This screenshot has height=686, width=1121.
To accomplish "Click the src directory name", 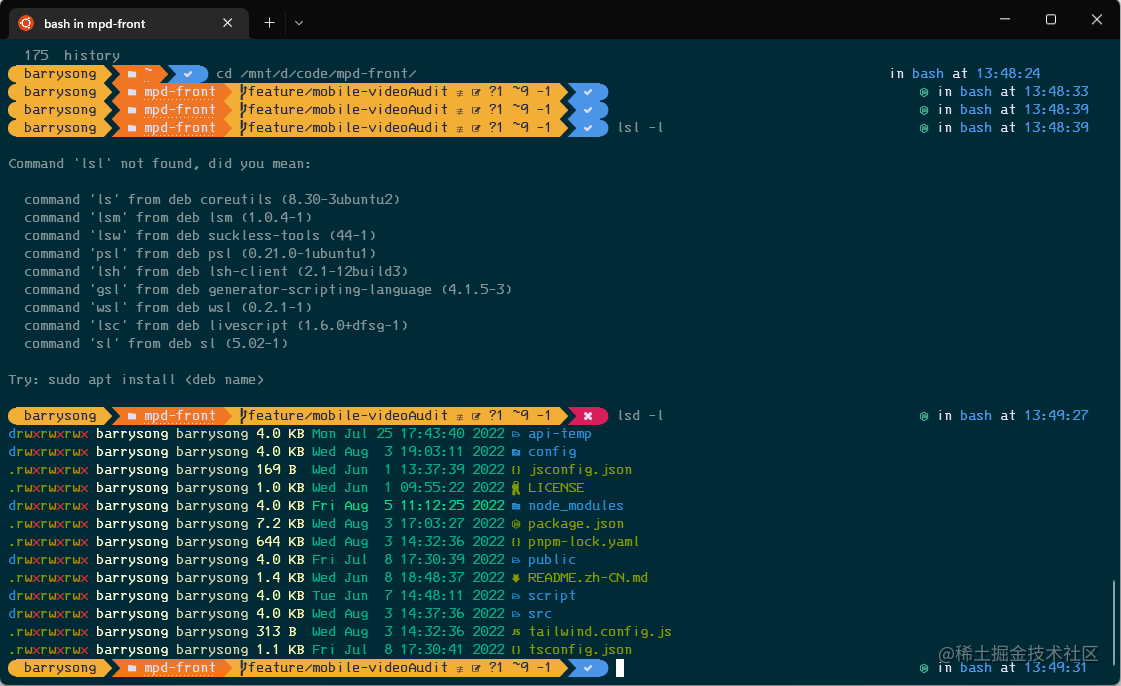I will (x=540, y=614).
